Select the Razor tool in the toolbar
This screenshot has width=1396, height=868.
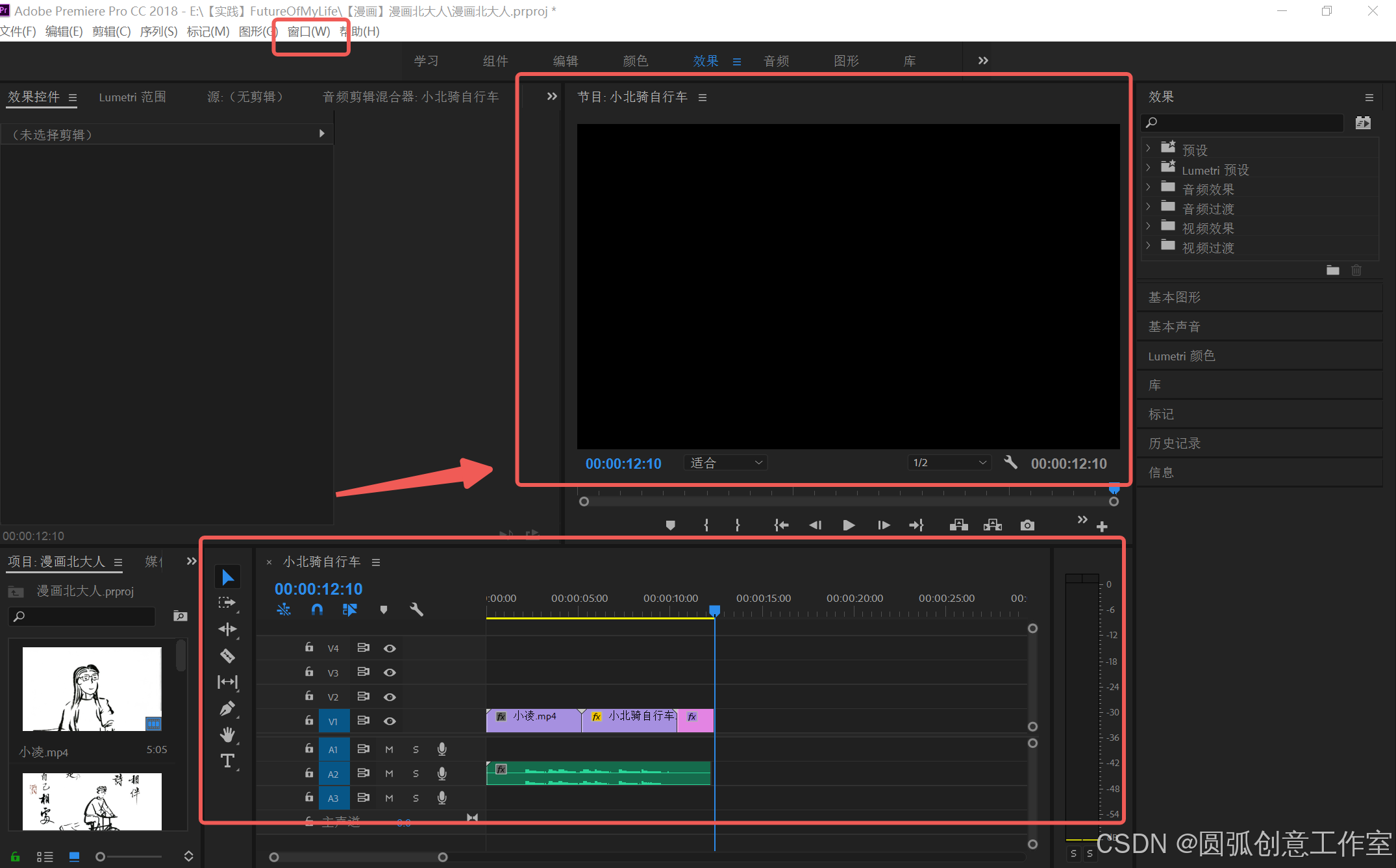point(227,656)
